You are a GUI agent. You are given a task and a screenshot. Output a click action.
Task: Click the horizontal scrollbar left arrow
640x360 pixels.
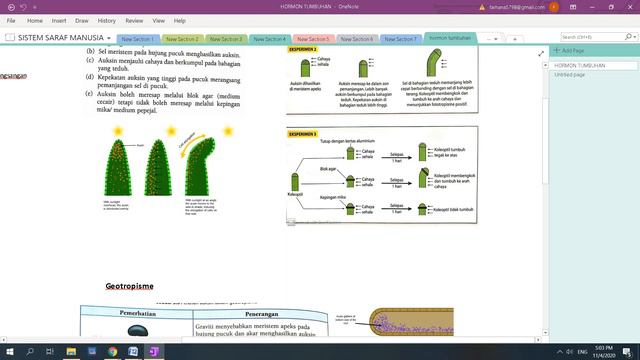click(x=3, y=340)
